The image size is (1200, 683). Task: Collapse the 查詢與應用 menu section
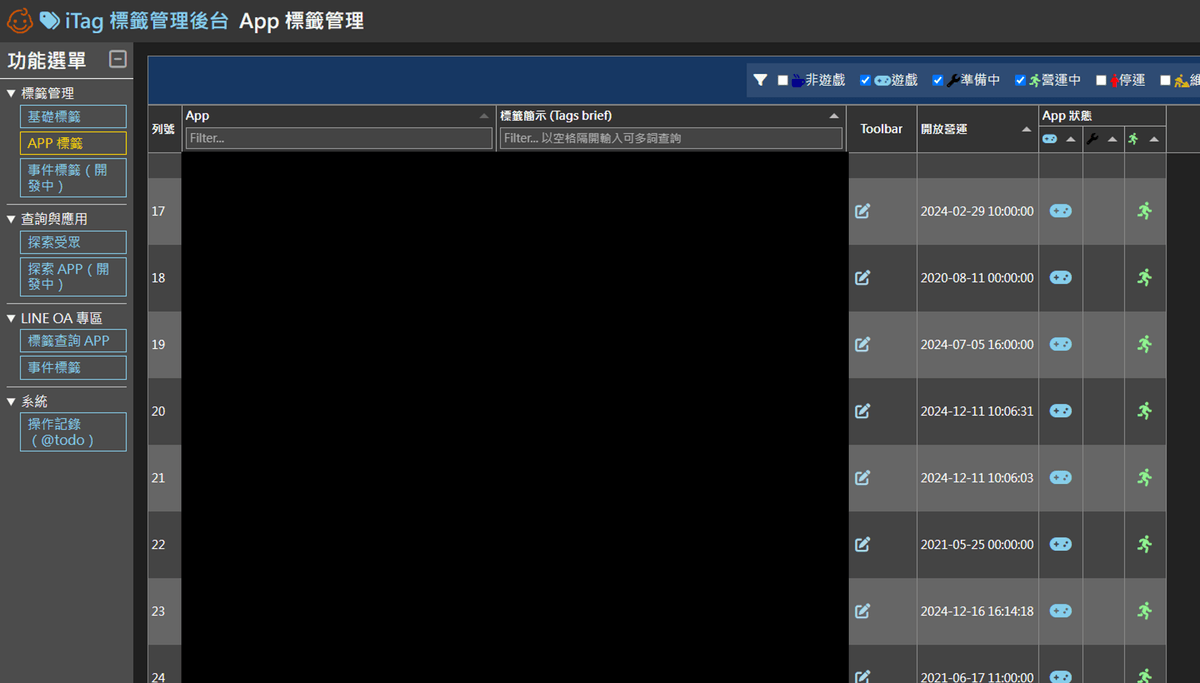coord(11,219)
